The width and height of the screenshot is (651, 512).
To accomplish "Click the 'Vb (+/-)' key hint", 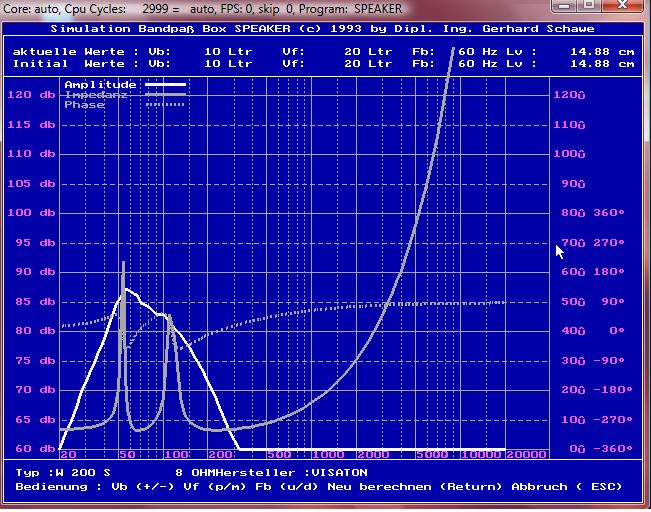I will [x=142, y=486].
